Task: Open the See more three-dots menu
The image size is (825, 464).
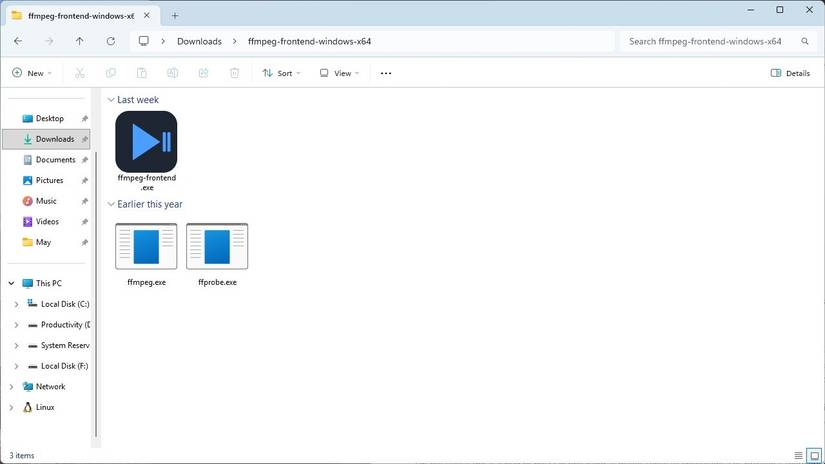Action: (x=386, y=73)
